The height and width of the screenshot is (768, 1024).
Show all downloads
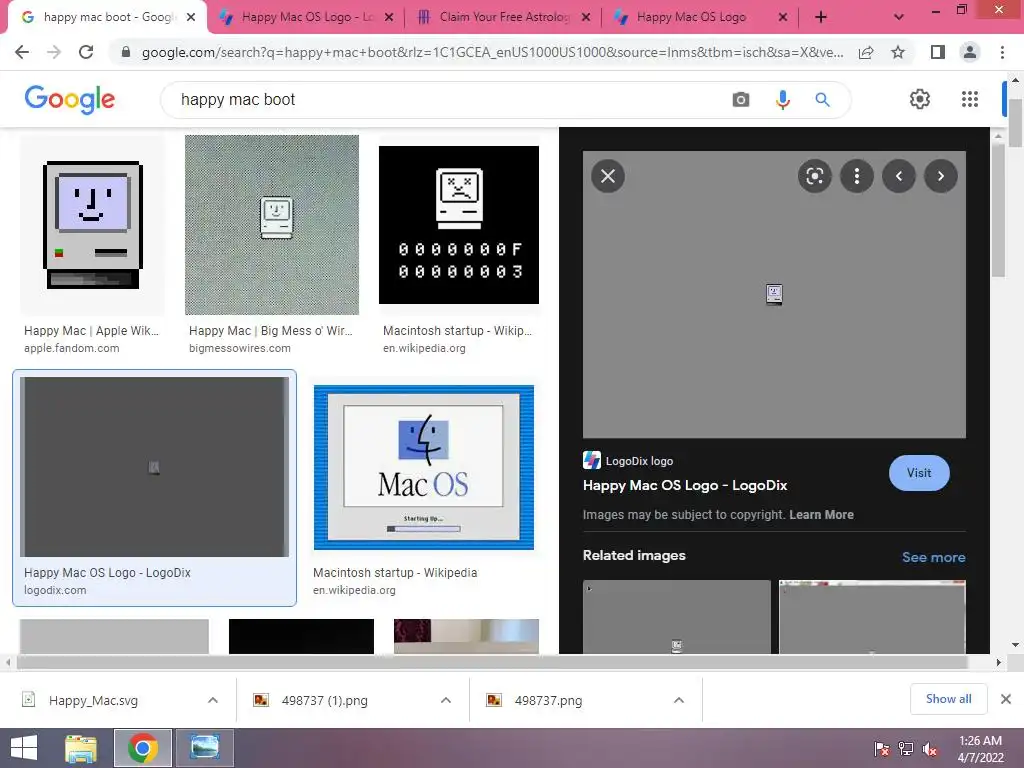pyautogui.click(x=948, y=699)
